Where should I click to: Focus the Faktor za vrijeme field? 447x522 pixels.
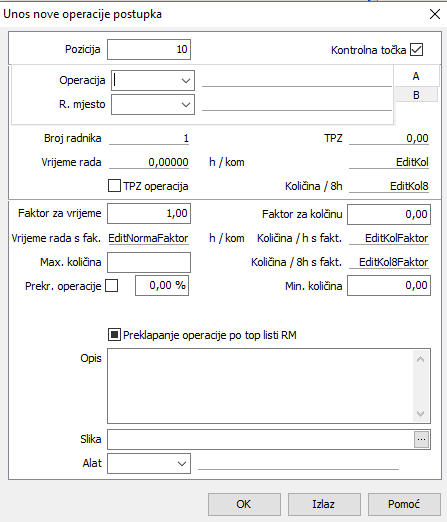click(149, 213)
